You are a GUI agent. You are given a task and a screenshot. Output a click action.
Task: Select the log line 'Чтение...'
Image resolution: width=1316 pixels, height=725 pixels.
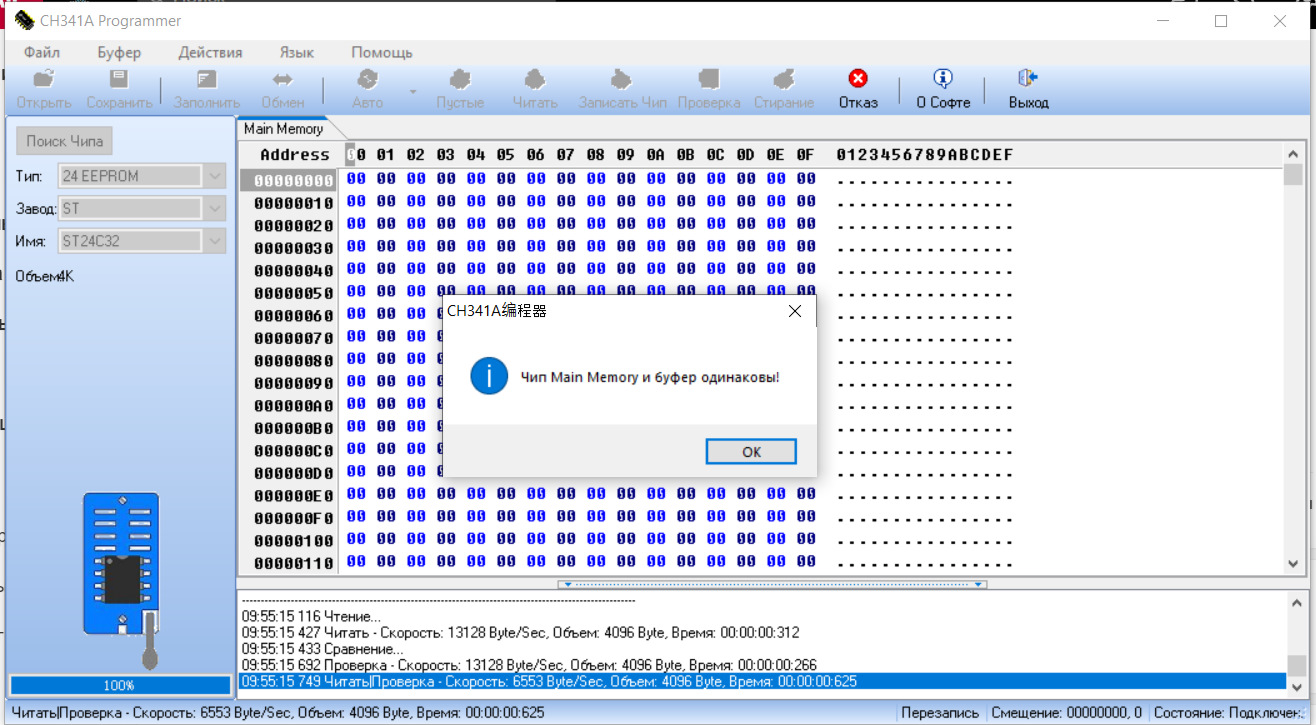tap(311, 617)
